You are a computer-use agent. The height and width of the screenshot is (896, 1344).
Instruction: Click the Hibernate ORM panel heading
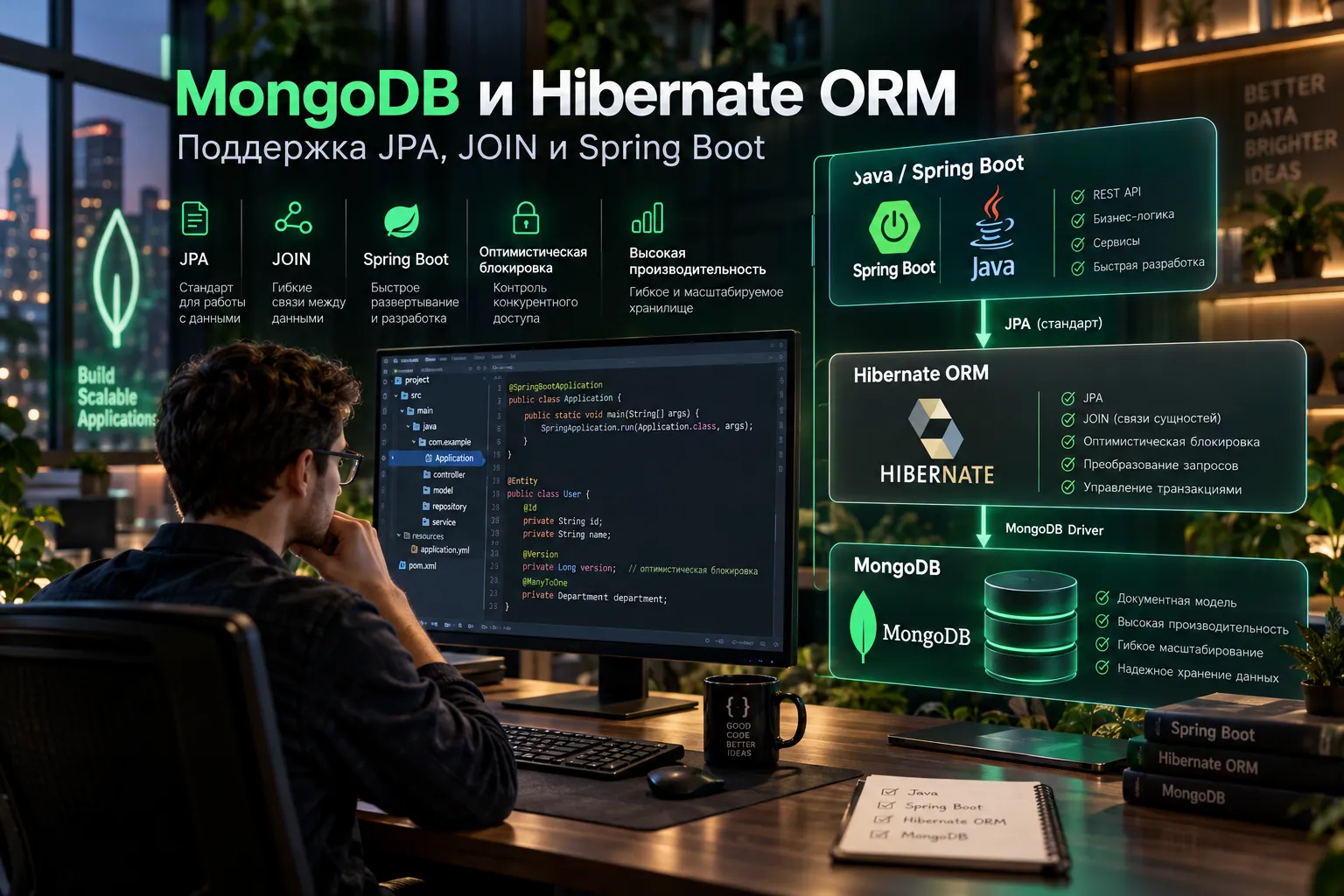[921, 374]
